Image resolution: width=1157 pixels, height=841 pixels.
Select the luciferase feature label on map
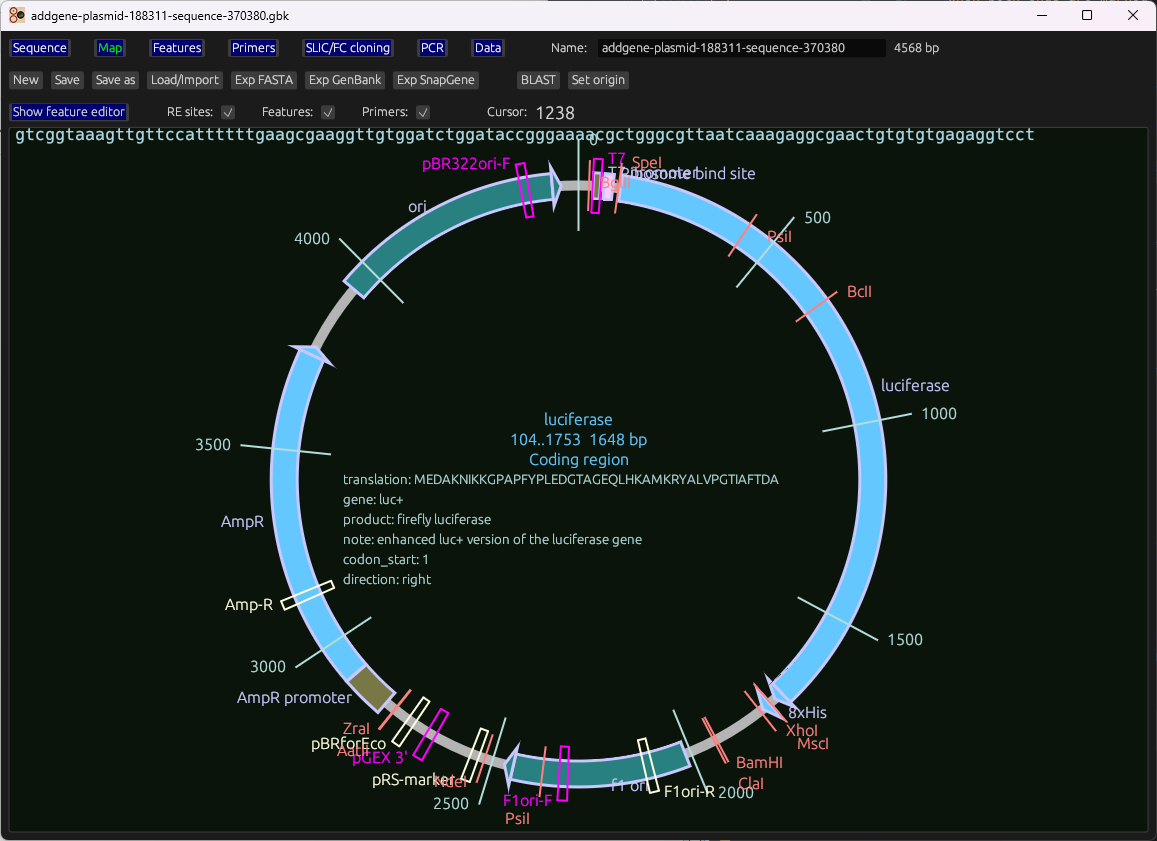tap(914, 385)
